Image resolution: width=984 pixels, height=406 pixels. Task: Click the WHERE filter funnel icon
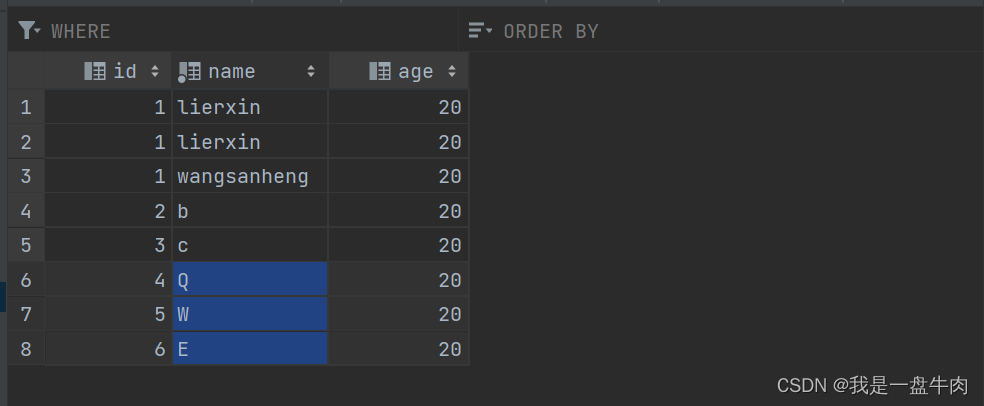tap(29, 30)
